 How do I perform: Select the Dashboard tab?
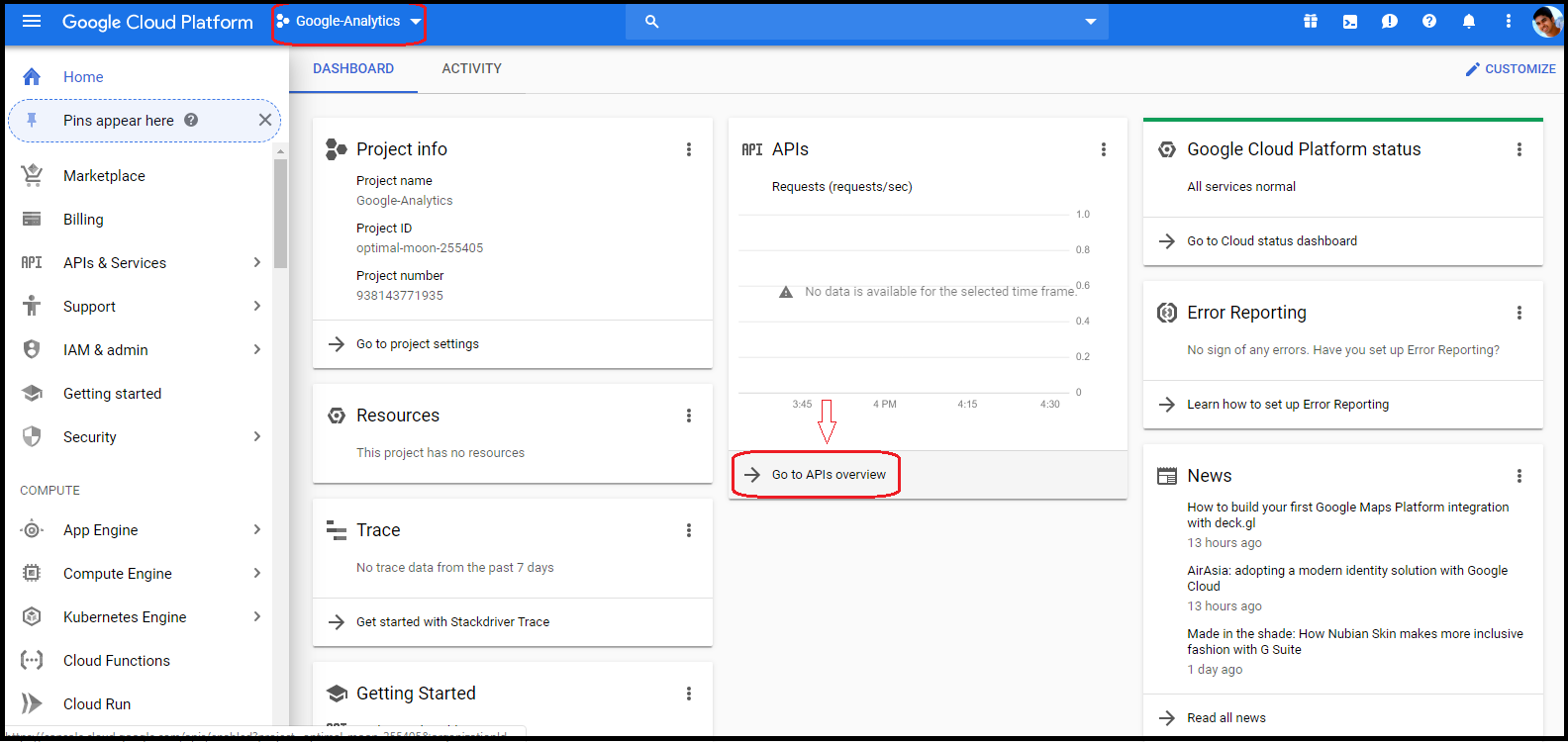353,68
